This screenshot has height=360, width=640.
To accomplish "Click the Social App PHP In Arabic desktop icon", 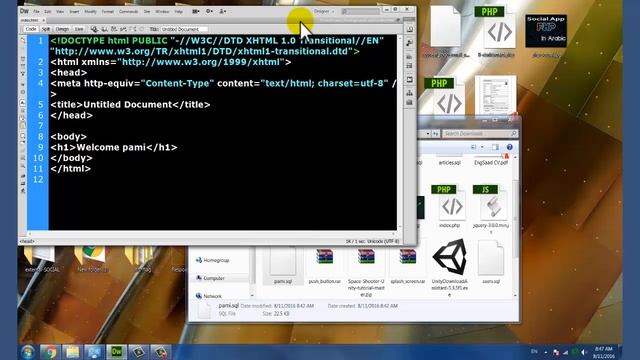I will click(546, 36).
